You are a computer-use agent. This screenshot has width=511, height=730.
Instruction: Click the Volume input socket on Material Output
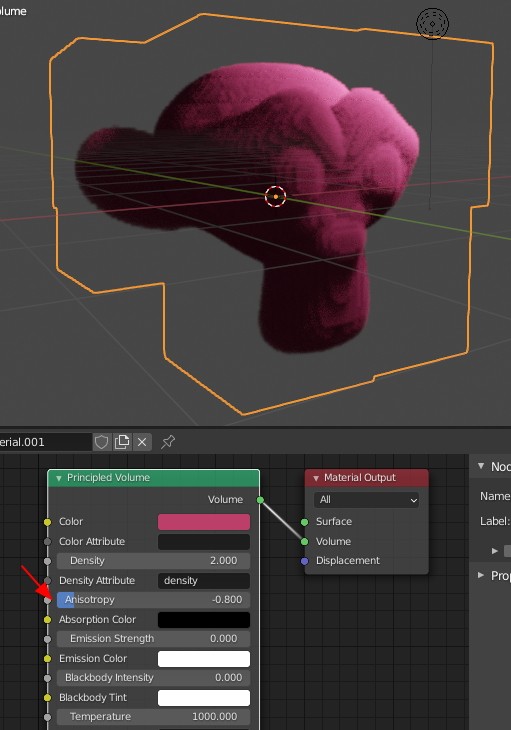tap(304, 541)
